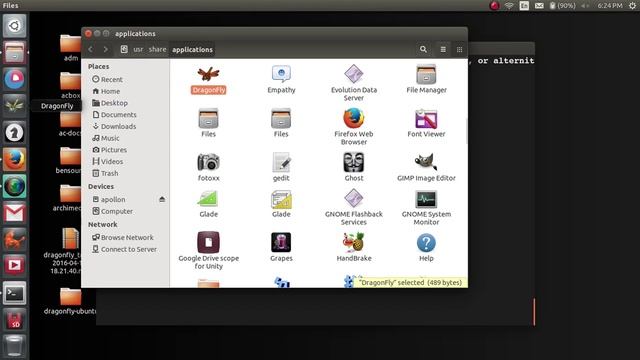Viewport: 640px width, 360px height.
Task: Open apollon device in sidebar
Action: point(109,200)
